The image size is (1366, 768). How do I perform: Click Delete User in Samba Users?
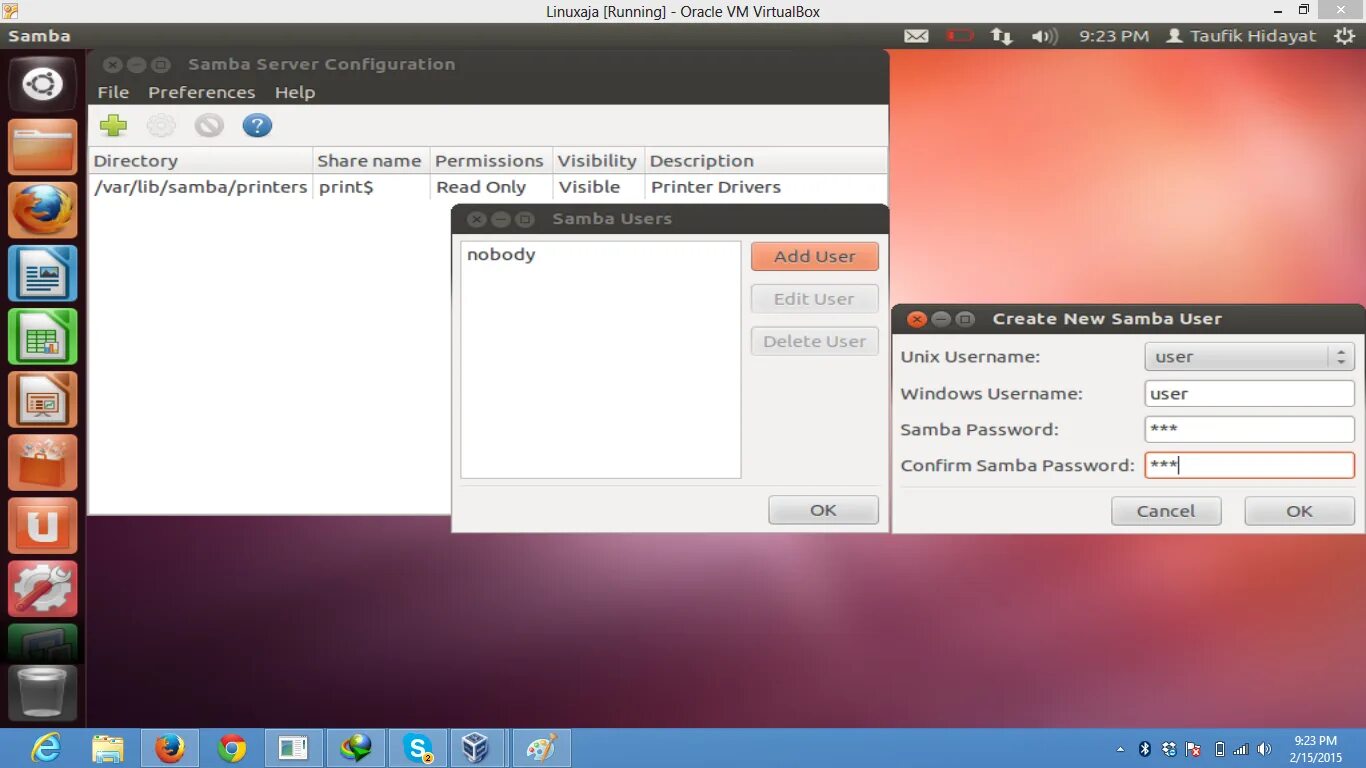(815, 341)
